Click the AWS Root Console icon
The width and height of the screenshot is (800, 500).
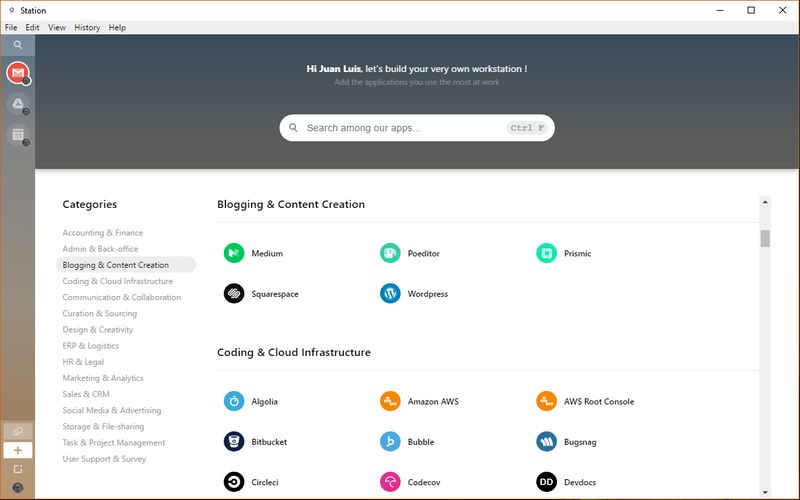click(x=546, y=401)
